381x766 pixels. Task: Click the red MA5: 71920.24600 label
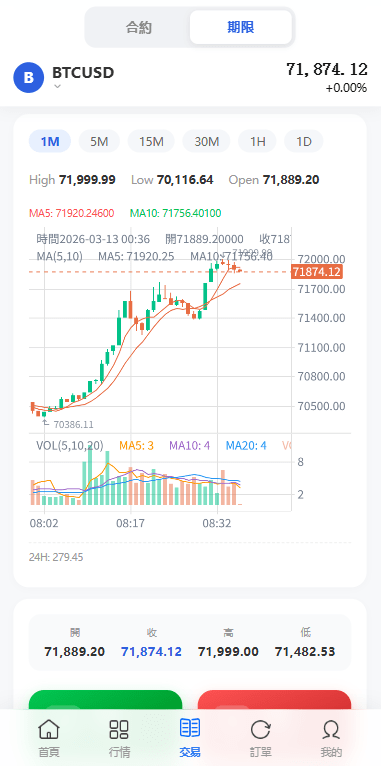(x=71, y=213)
